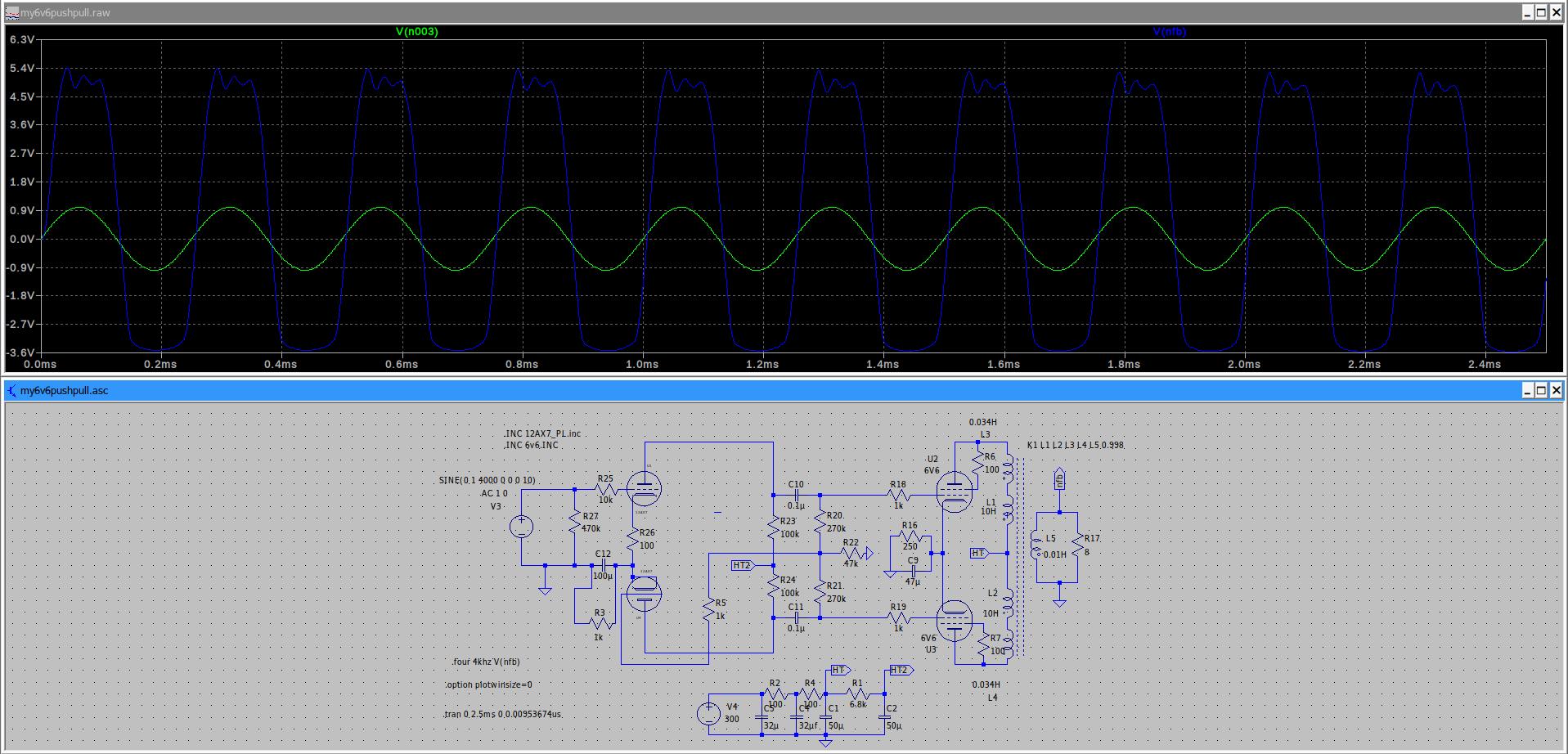Activate my6v6pushpull.raw waveform window title bar
The image size is (1568, 754).
coord(784,12)
